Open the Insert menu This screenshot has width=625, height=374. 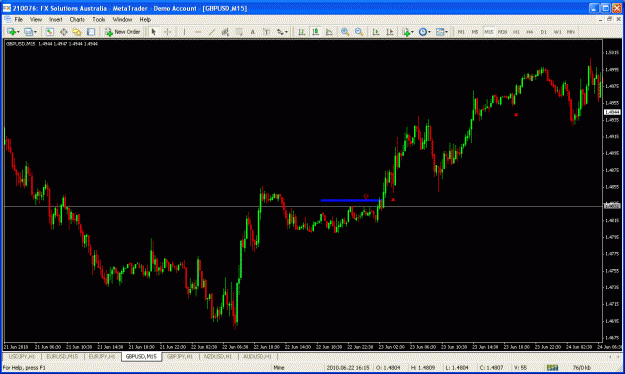(55, 19)
